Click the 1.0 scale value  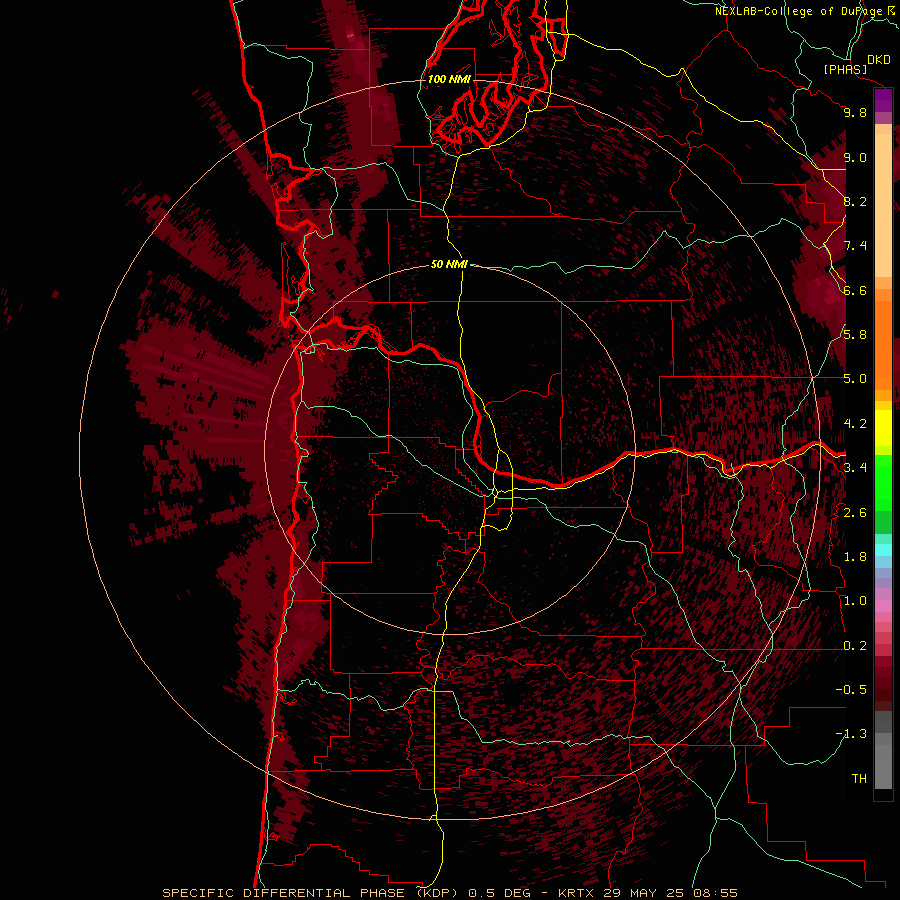(855, 601)
